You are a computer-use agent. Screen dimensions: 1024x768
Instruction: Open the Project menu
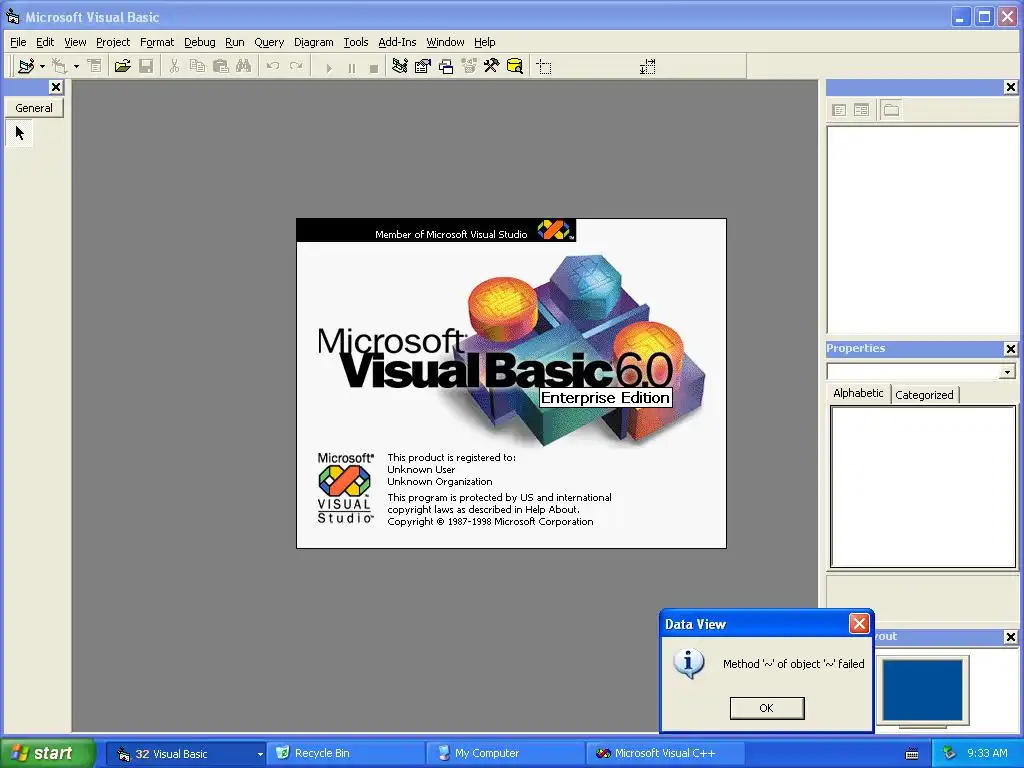[x=113, y=42]
